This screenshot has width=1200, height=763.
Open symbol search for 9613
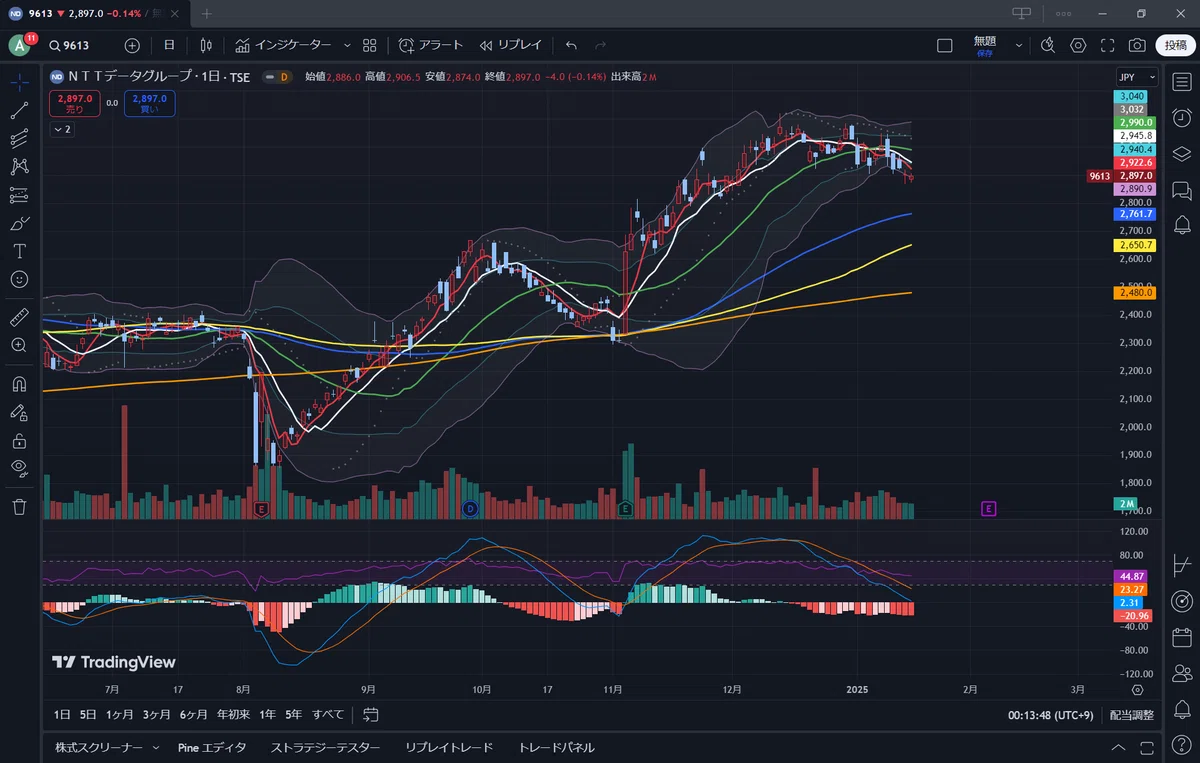coord(70,45)
